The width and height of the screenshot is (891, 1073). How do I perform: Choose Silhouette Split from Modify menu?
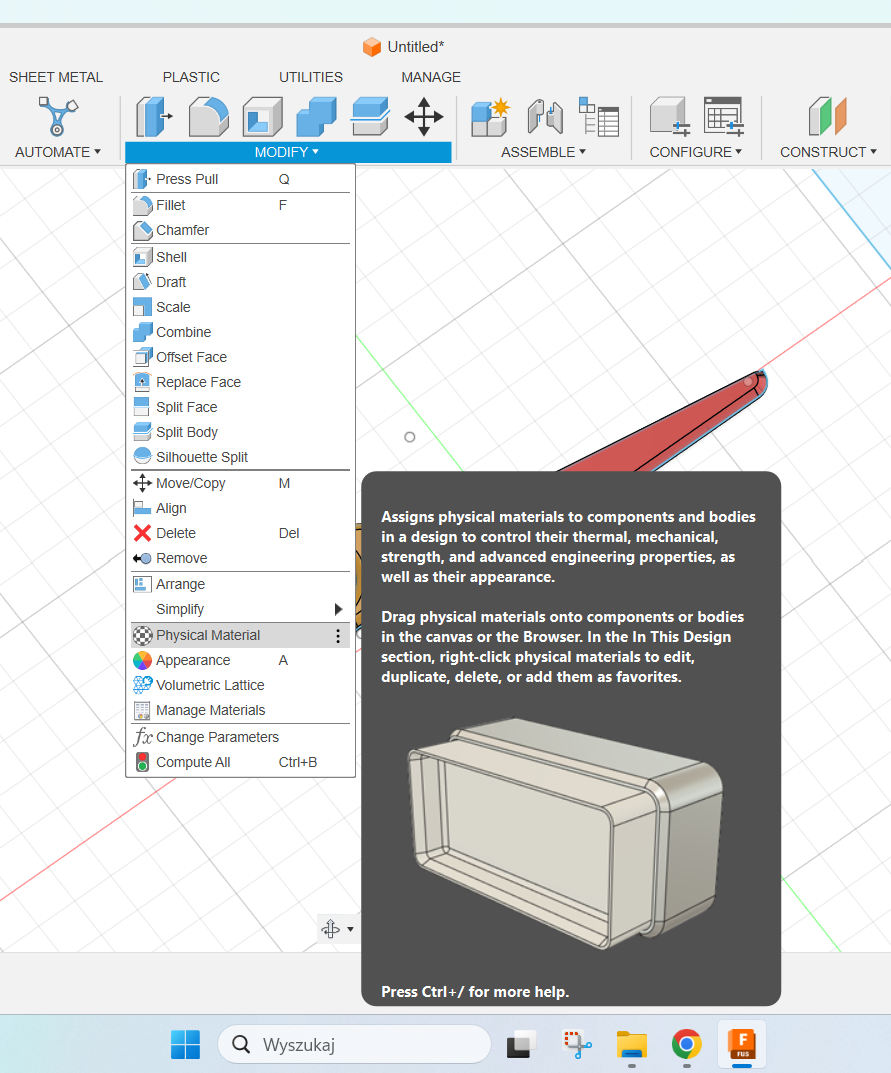[240, 457]
